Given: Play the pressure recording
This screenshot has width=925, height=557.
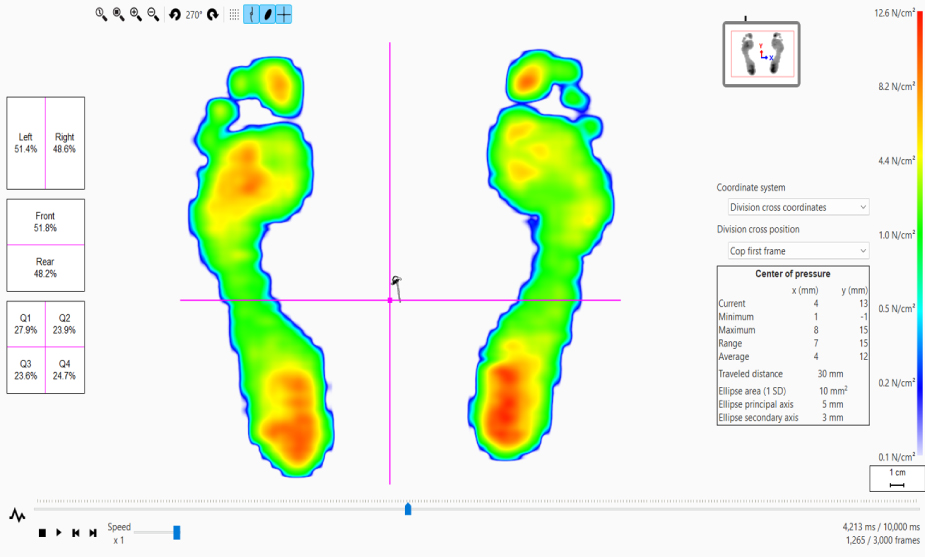Looking at the screenshot, I should coord(59,533).
